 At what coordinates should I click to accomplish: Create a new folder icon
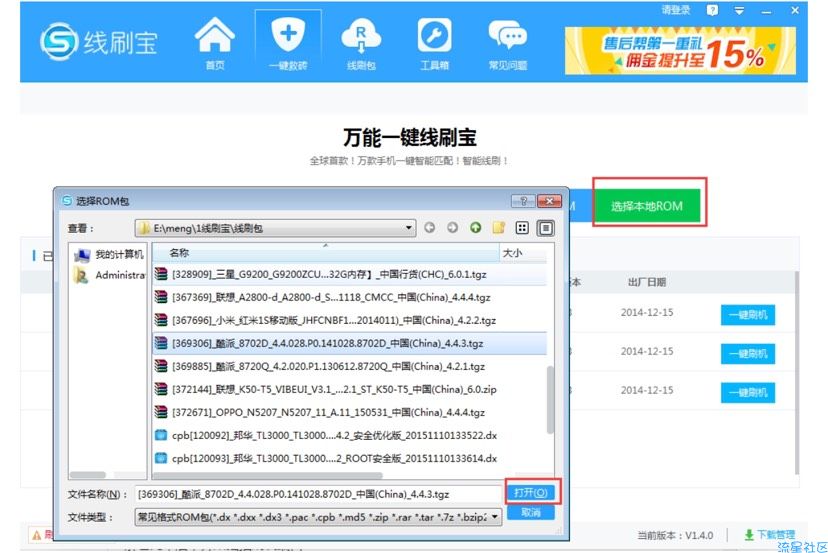(x=498, y=228)
